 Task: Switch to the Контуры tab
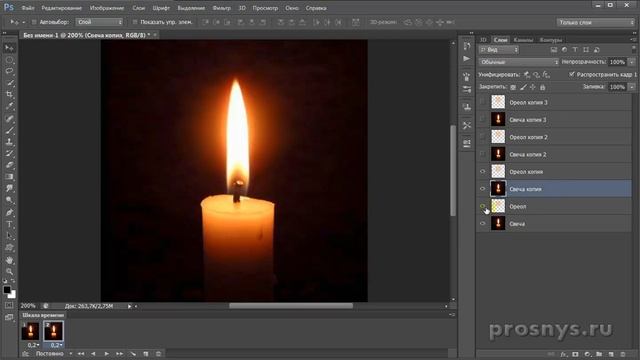click(x=551, y=40)
